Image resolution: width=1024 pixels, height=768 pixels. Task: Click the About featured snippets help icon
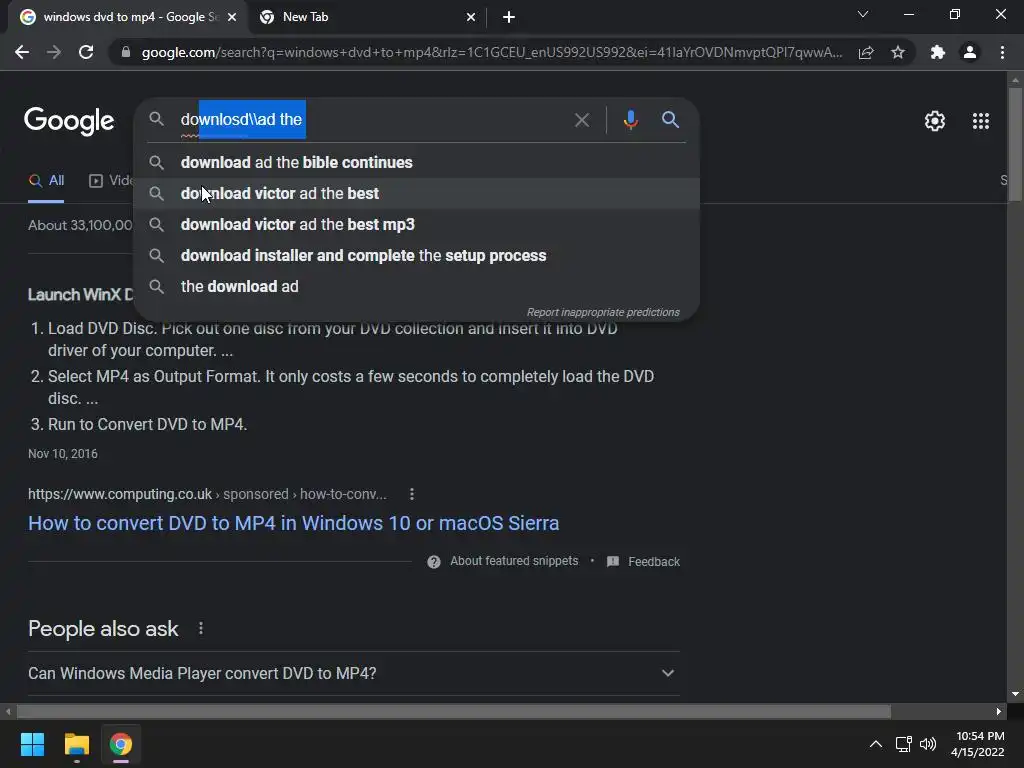434,562
